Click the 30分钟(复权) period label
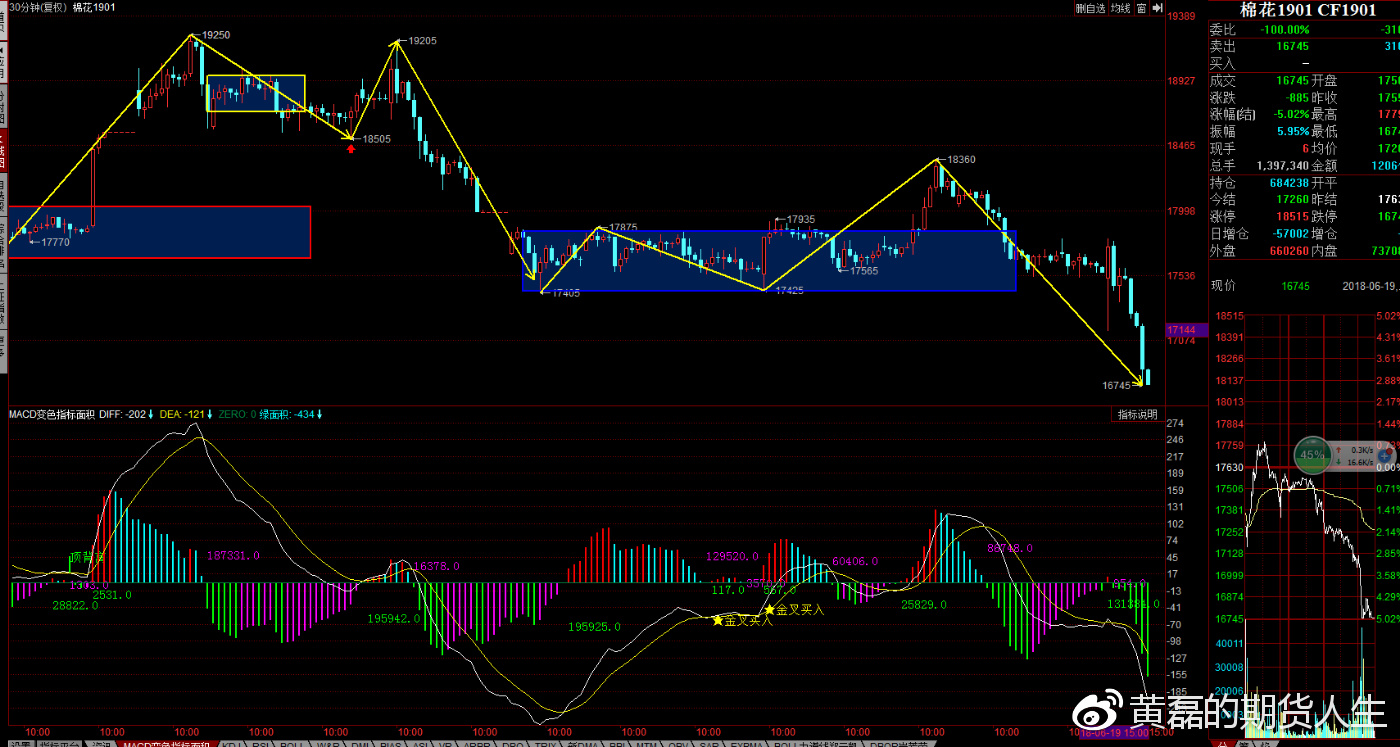The width and height of the screenshot is (1400, 747). tap(37, 7)
